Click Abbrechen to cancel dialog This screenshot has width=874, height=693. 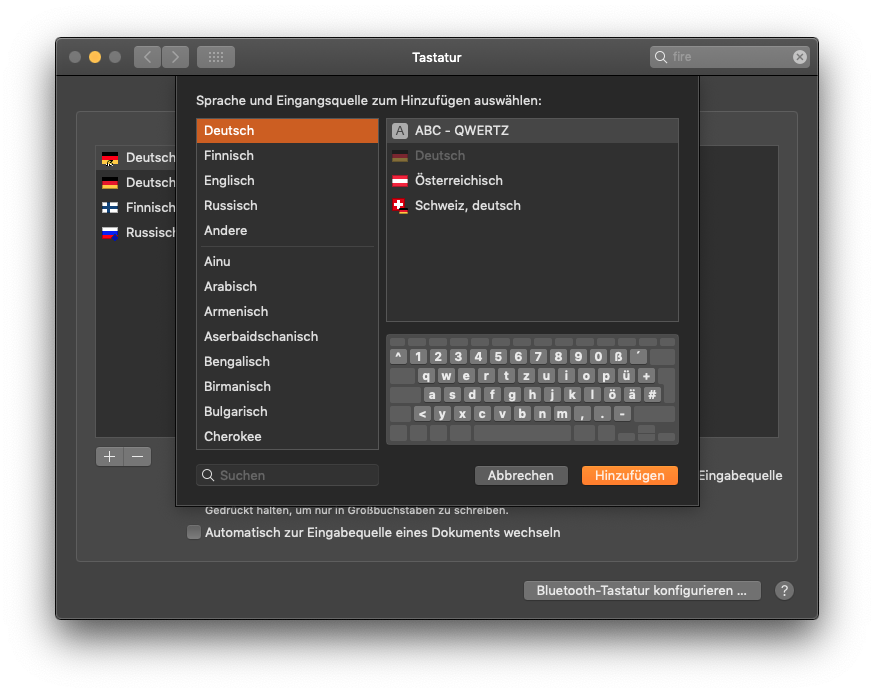coord(521,476)
